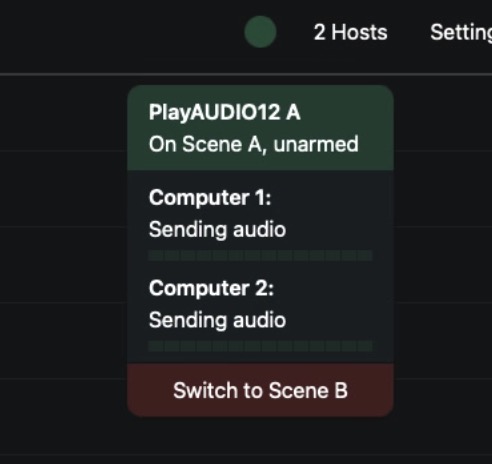Click first segment of Computer 2 meter

coord(156,346)
